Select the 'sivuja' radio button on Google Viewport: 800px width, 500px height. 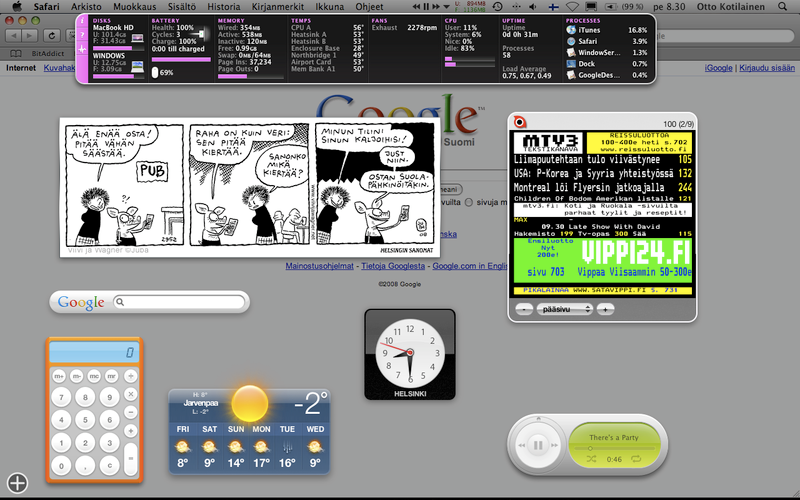tap(468, 203)
